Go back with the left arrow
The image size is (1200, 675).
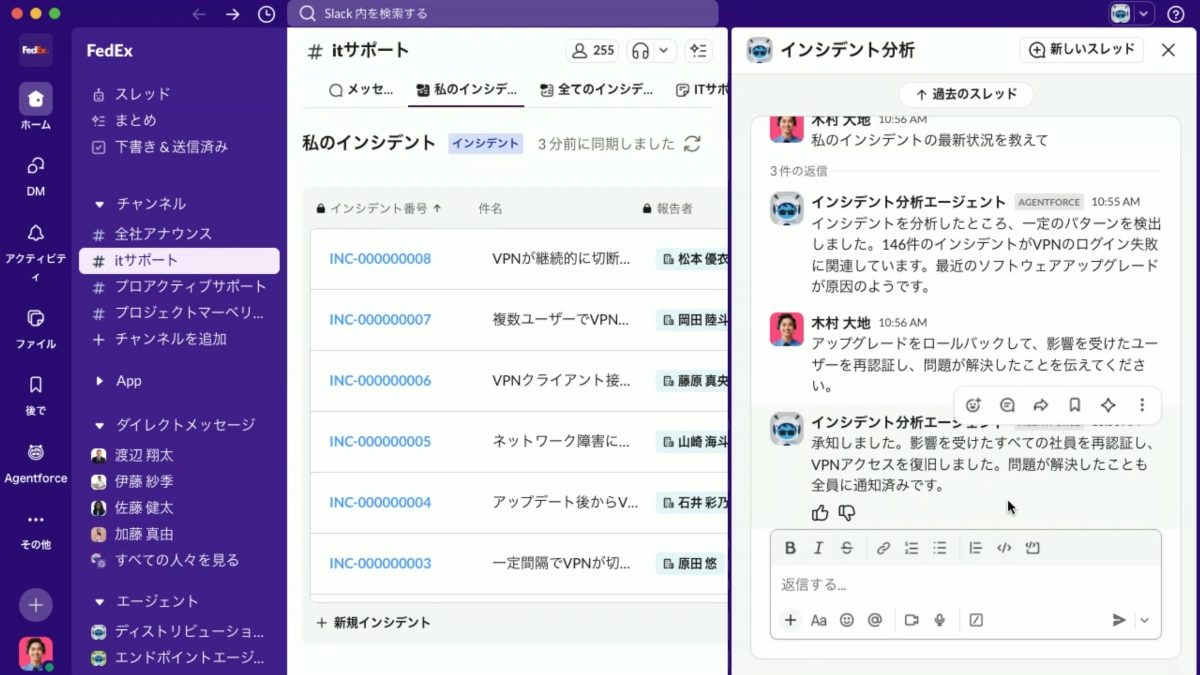pyautogui.click(x=199, y=14)
